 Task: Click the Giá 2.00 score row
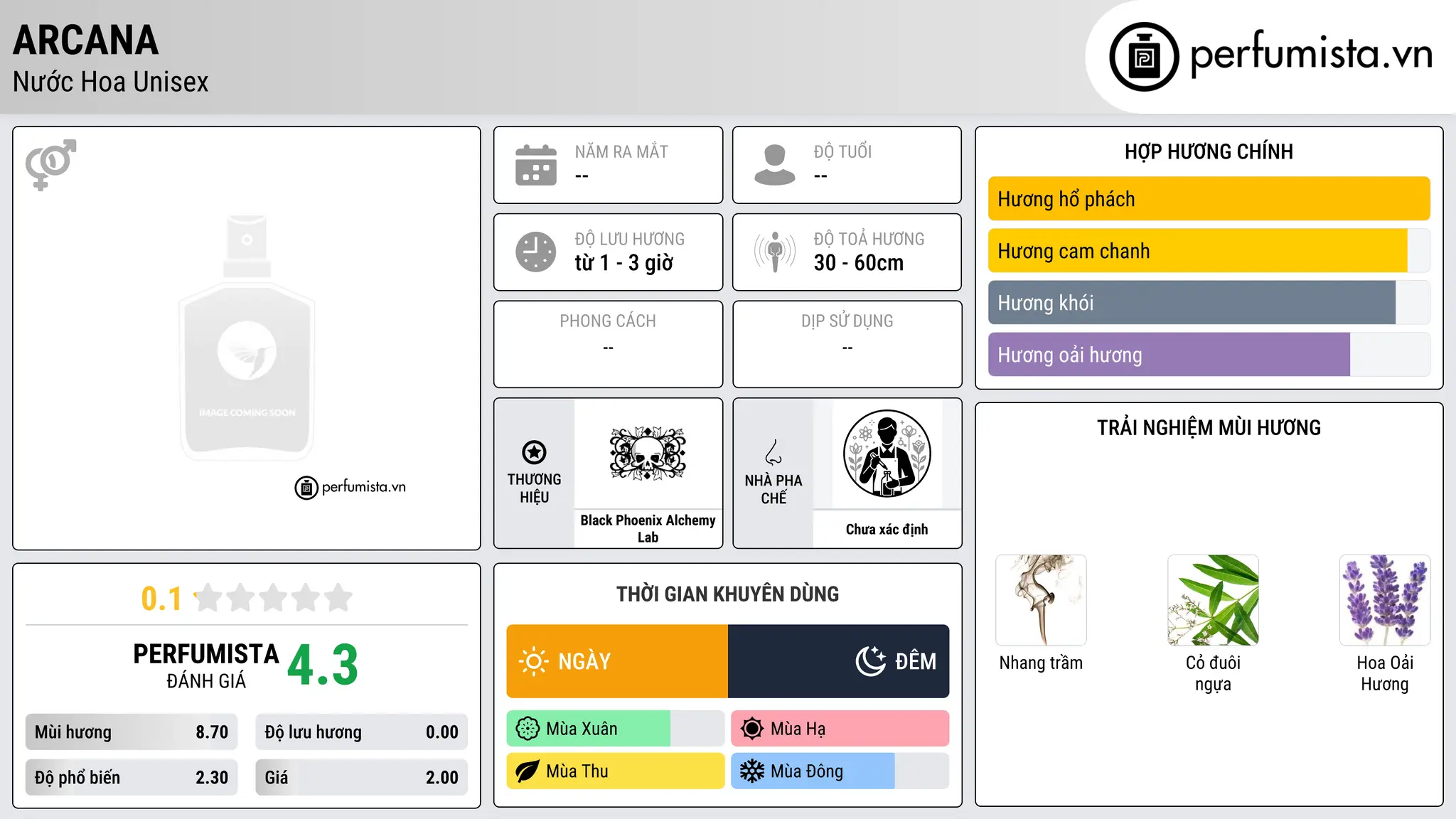(361, 778)
